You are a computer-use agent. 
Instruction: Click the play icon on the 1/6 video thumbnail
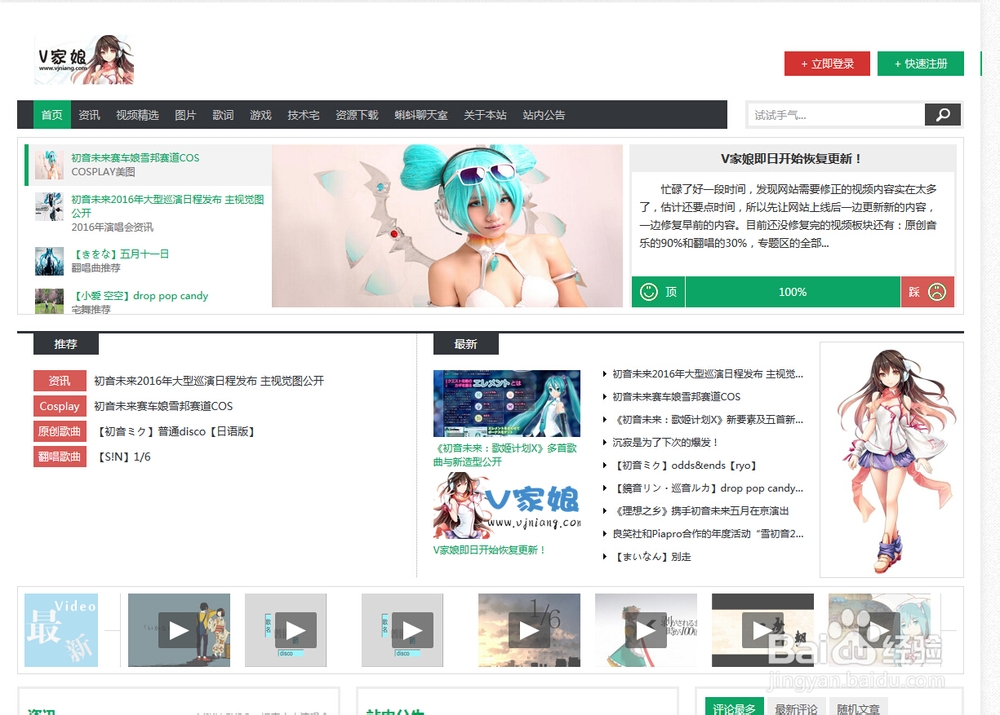click(x=528, y=630)
